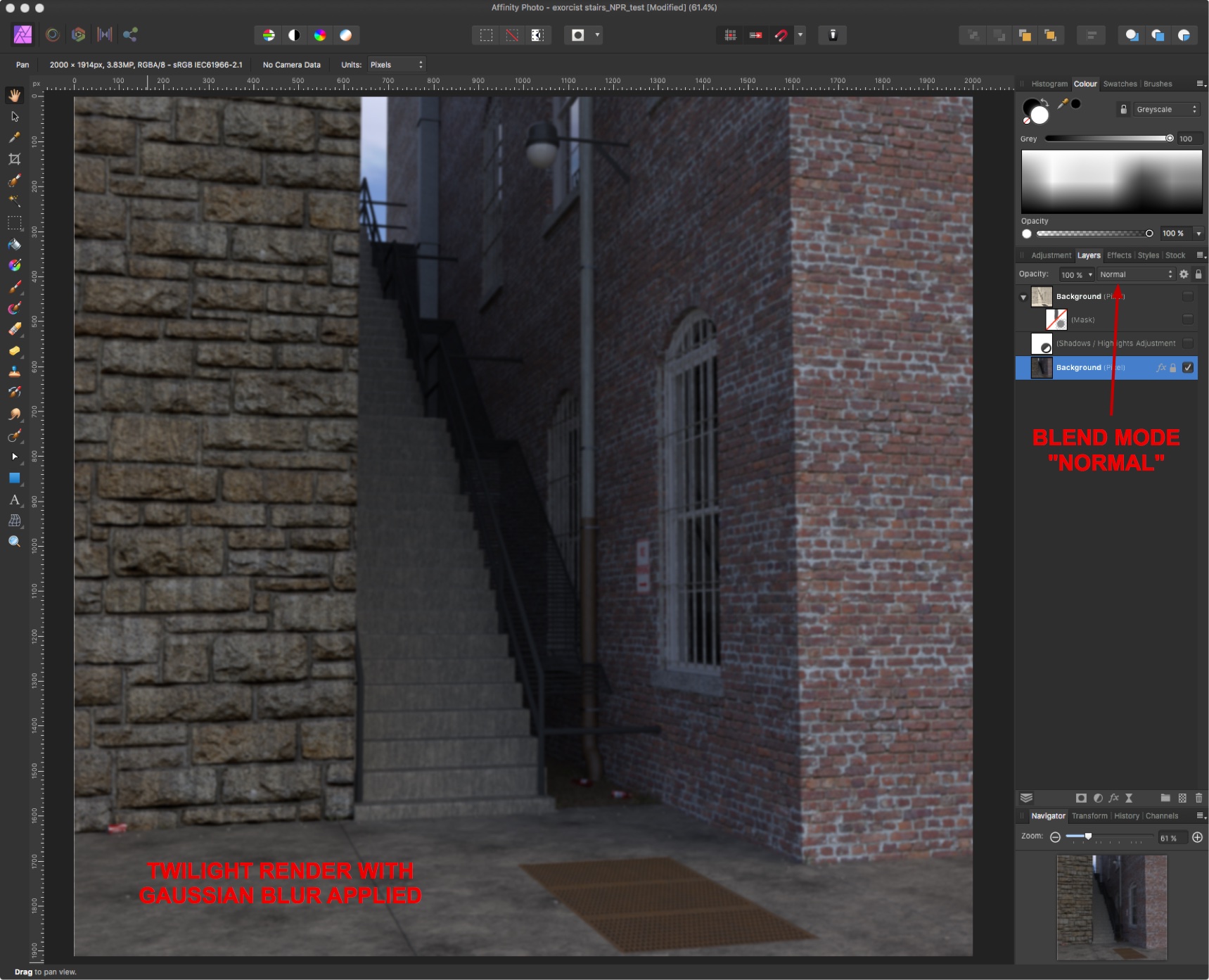This screenshot has height=980, width=1209.
Task: Select the Rectangular Marquee tool
Action: coord(14,223)
